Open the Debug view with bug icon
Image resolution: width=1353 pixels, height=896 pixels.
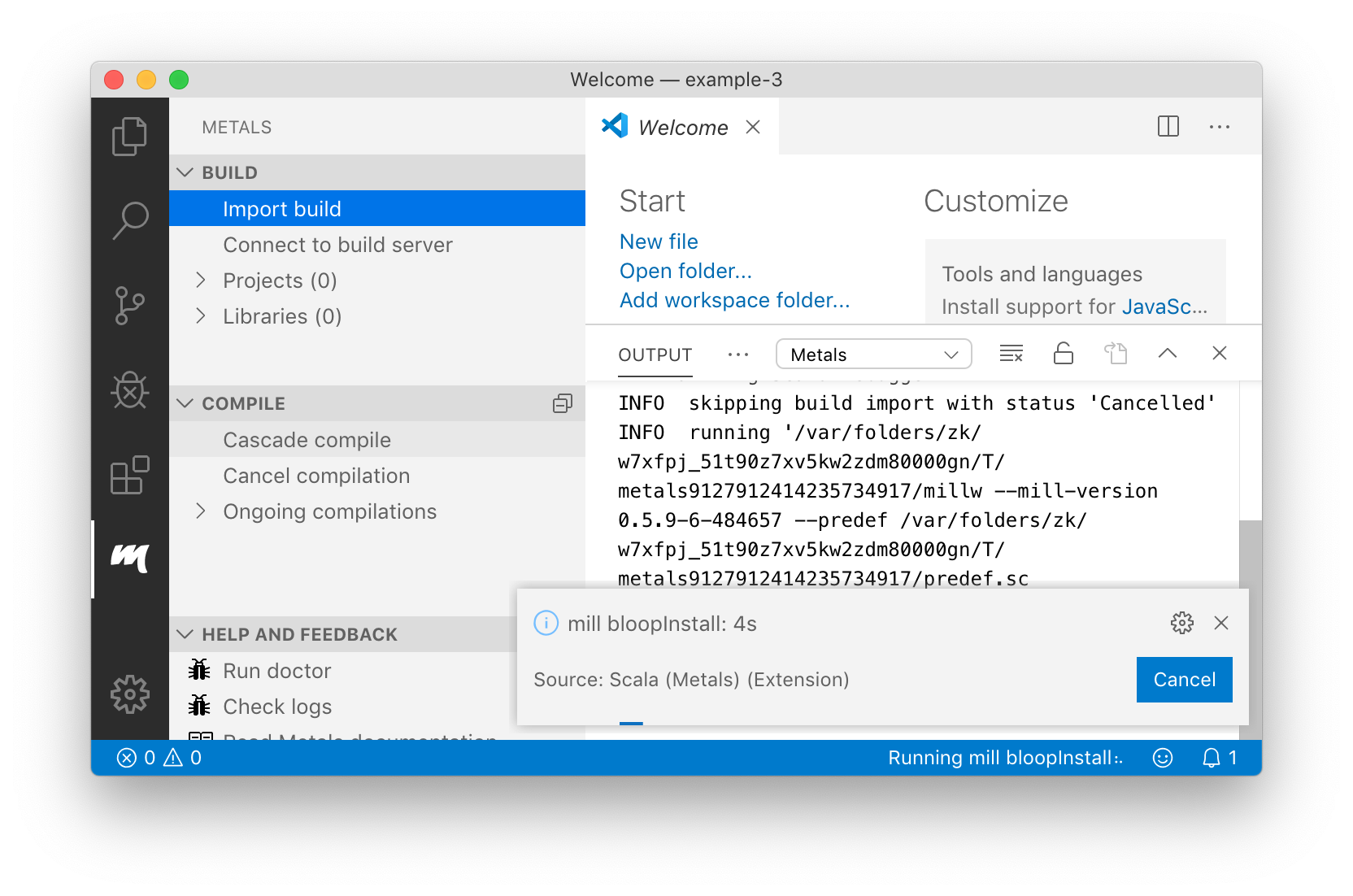(x=129, y=390)
